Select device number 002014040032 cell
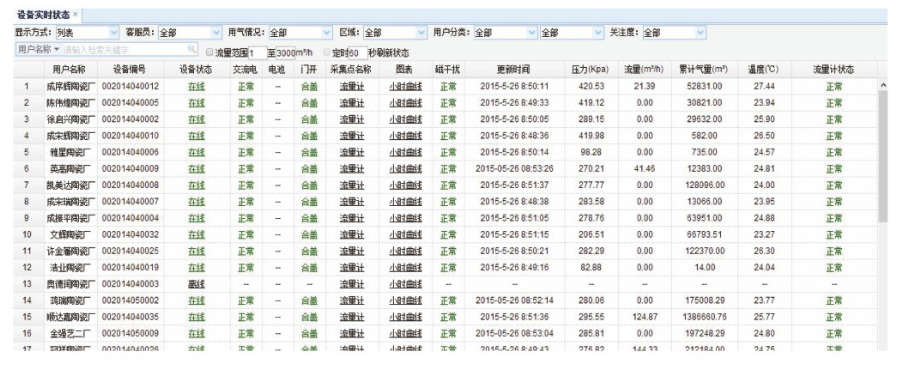The width and height of the screenshot is (909, 375). [x=130, y=235]
